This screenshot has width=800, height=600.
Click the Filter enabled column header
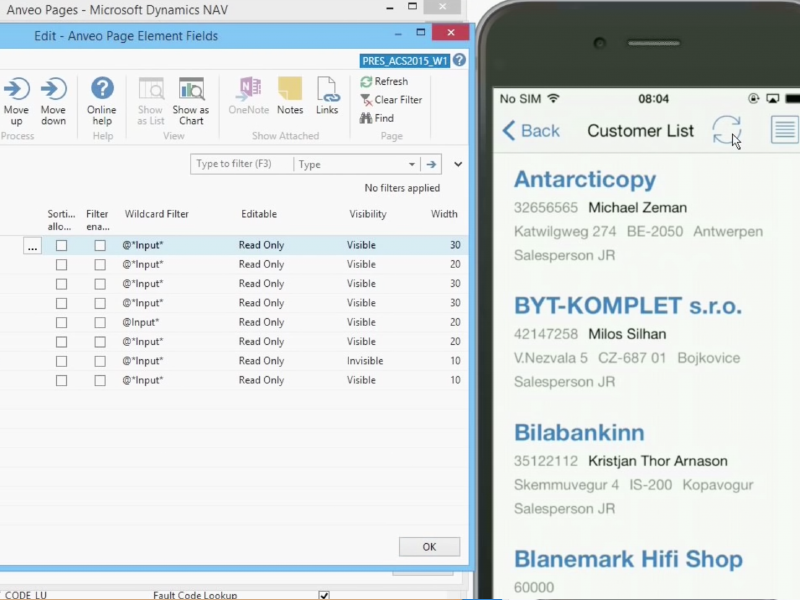pos(97,220)
